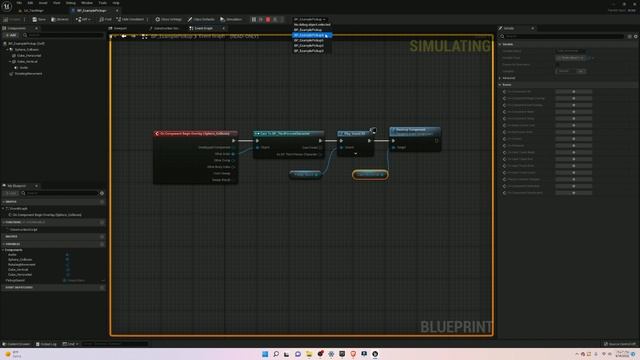
Task: Click the Simulation toolbar button
Action: tap(231, 19)
